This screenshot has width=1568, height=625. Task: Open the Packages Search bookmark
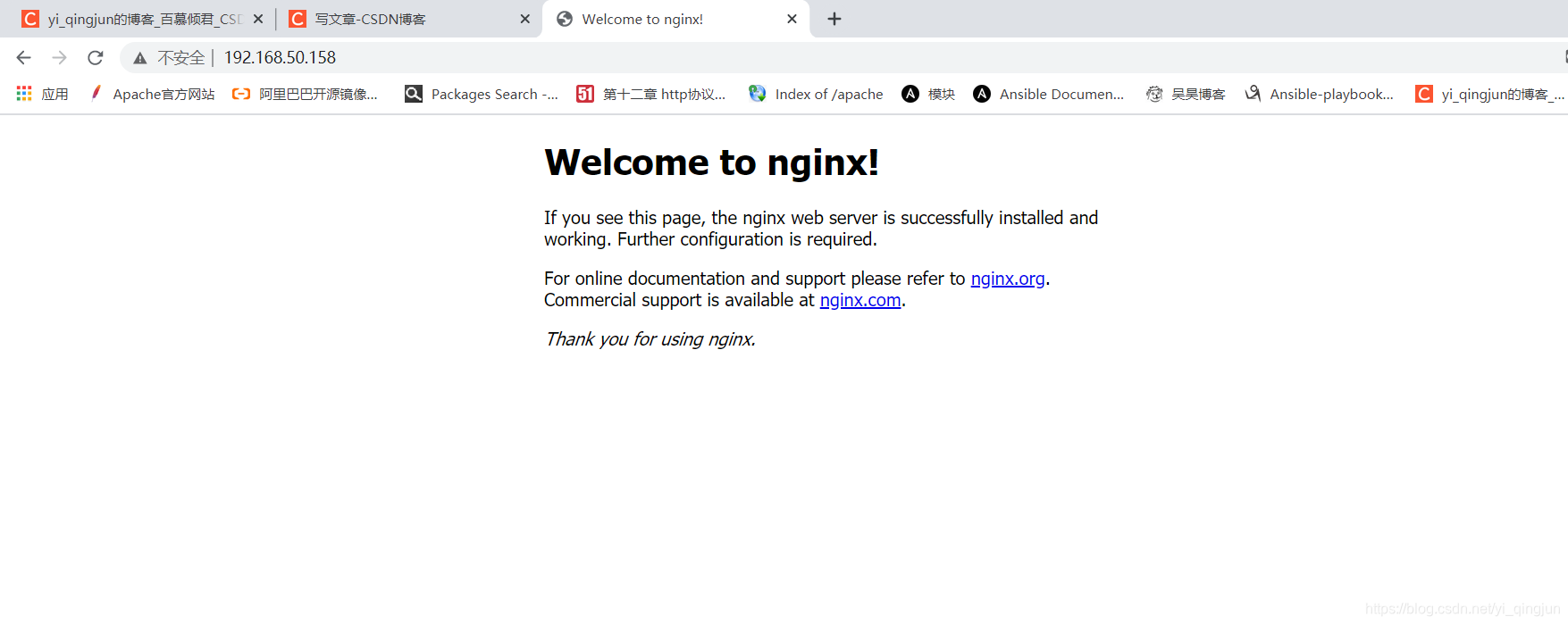(x=482, y=94)
